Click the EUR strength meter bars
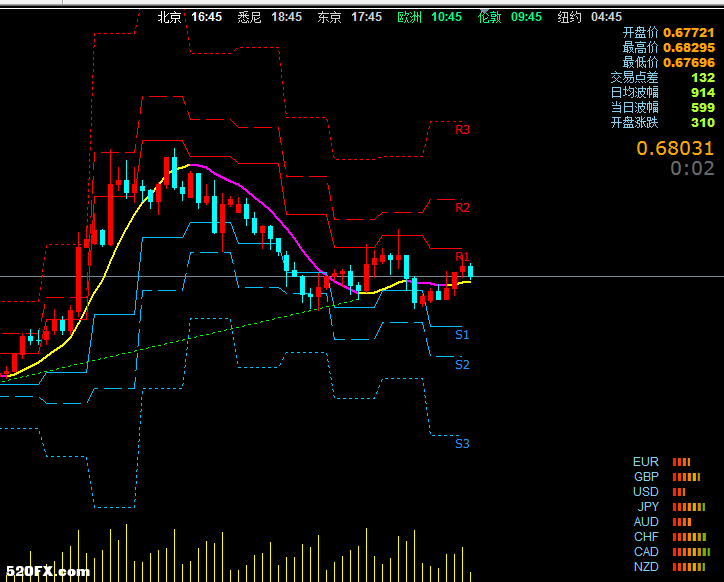Image resolution: width=724 pixels, height=582 pixels. pyautogui.click(x=681, y=462)
